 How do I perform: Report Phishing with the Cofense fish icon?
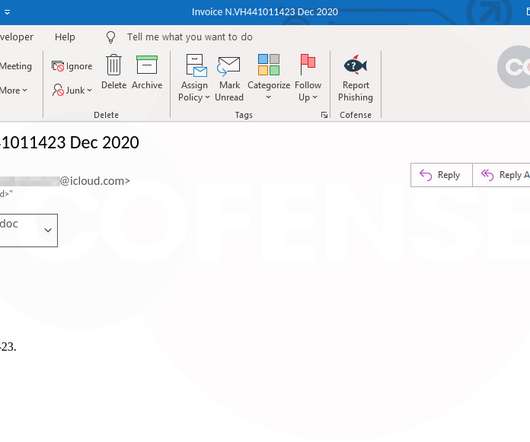355,78
